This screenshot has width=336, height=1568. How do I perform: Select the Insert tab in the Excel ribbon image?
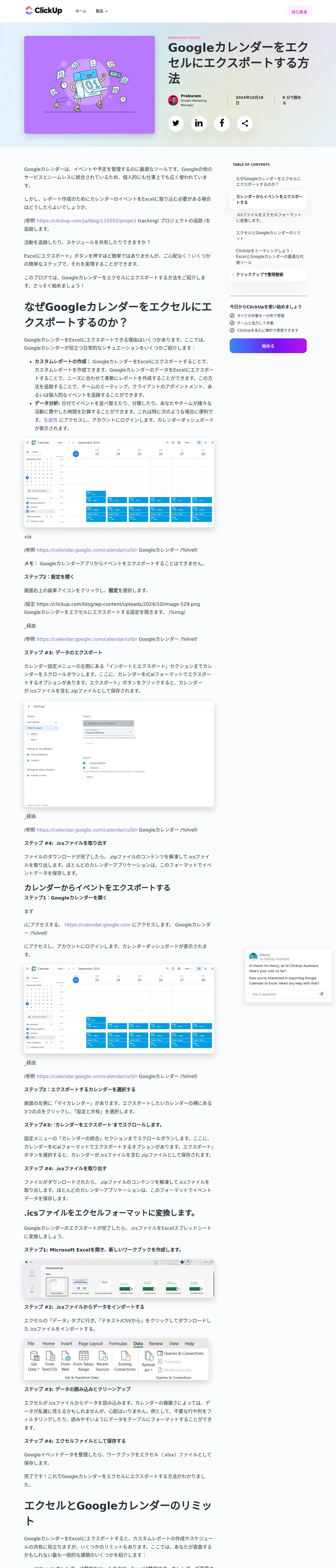66,1344
